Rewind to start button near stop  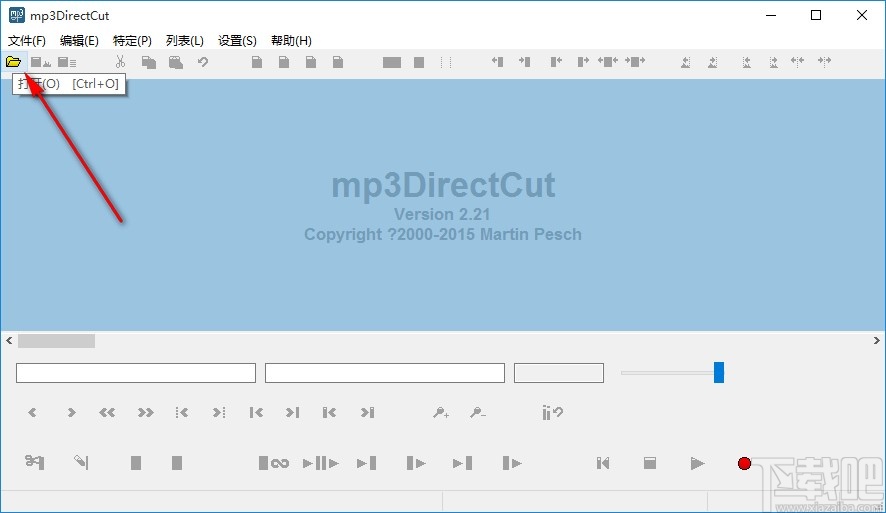pos(603,463)
